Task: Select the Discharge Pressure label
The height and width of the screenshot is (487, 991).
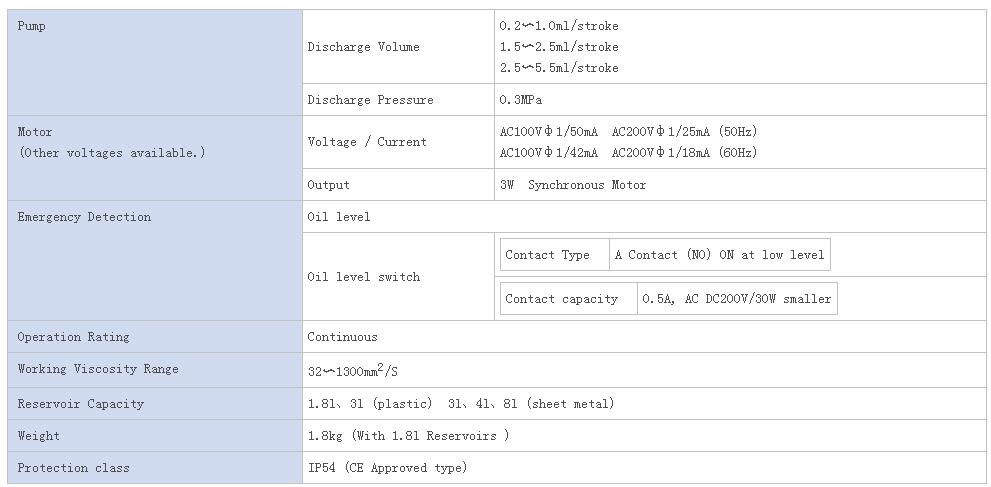Action: (370, 100)
